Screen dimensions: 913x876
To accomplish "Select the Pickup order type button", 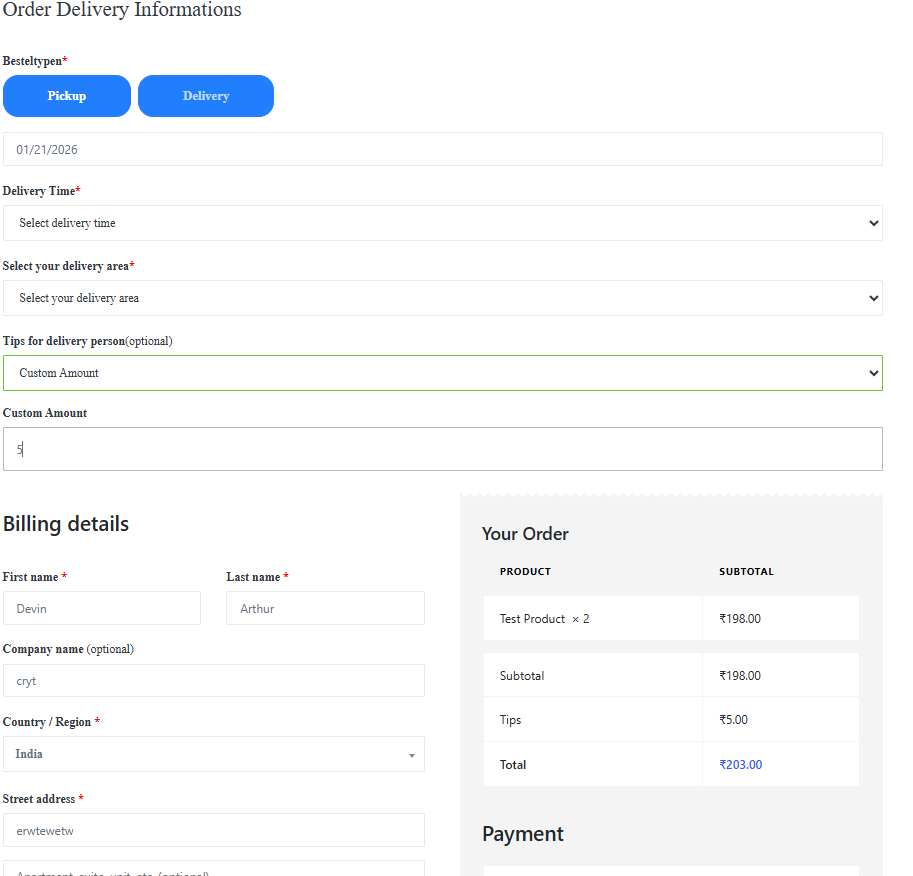I will click(67, 96).
